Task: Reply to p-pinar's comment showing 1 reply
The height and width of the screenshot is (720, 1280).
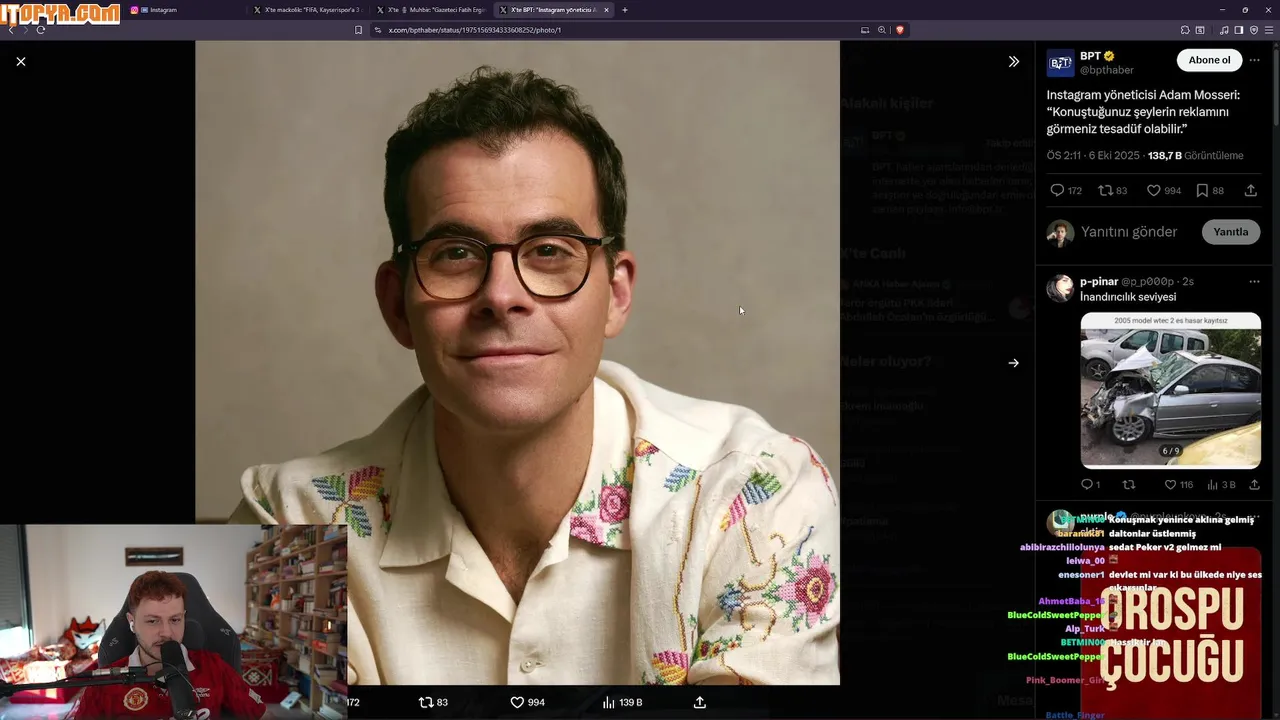Action: pos(1090,485)
